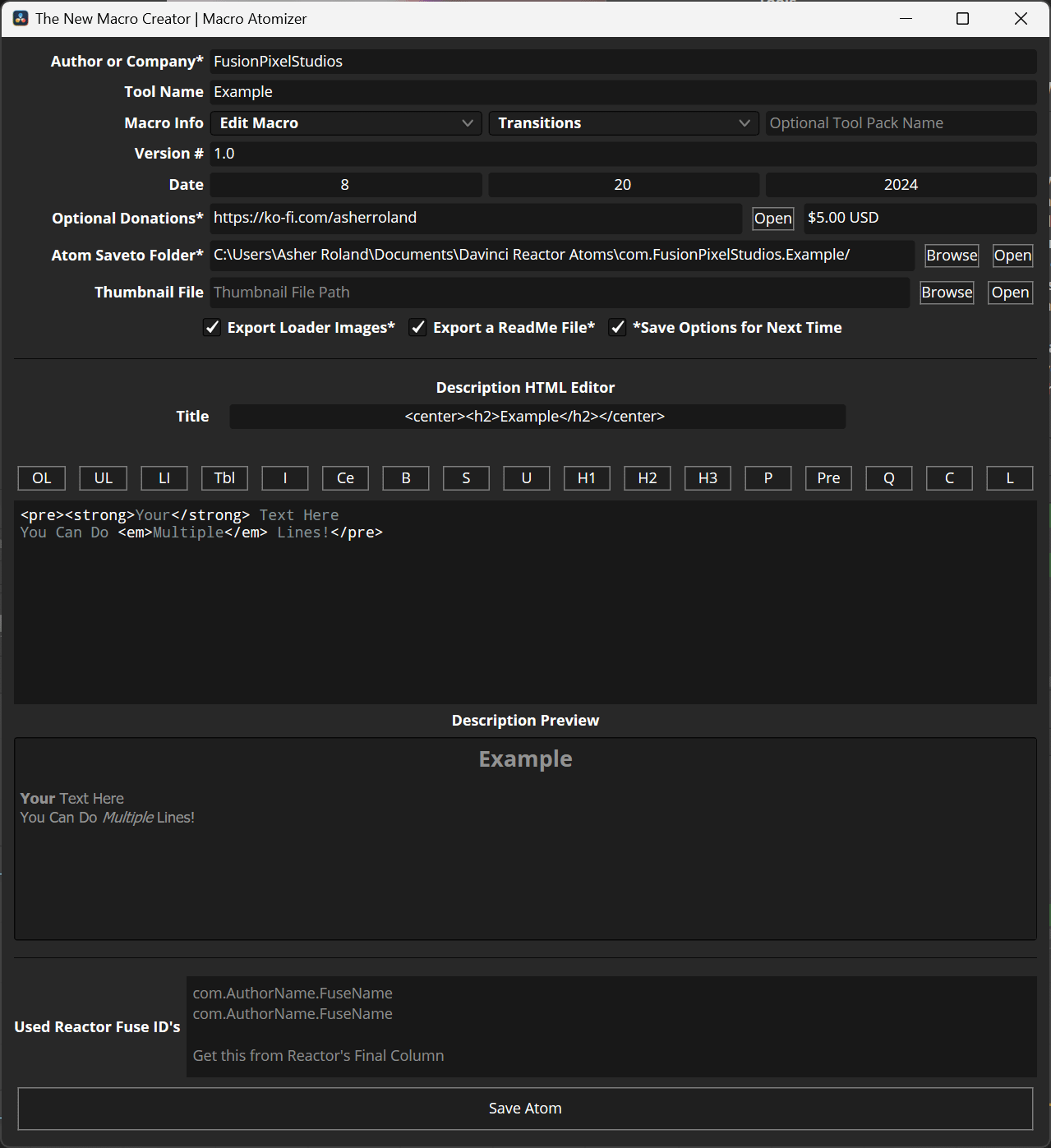The image size is (1051, 1148).
Task: Apply bold with the B button
Action: (406, 478)
